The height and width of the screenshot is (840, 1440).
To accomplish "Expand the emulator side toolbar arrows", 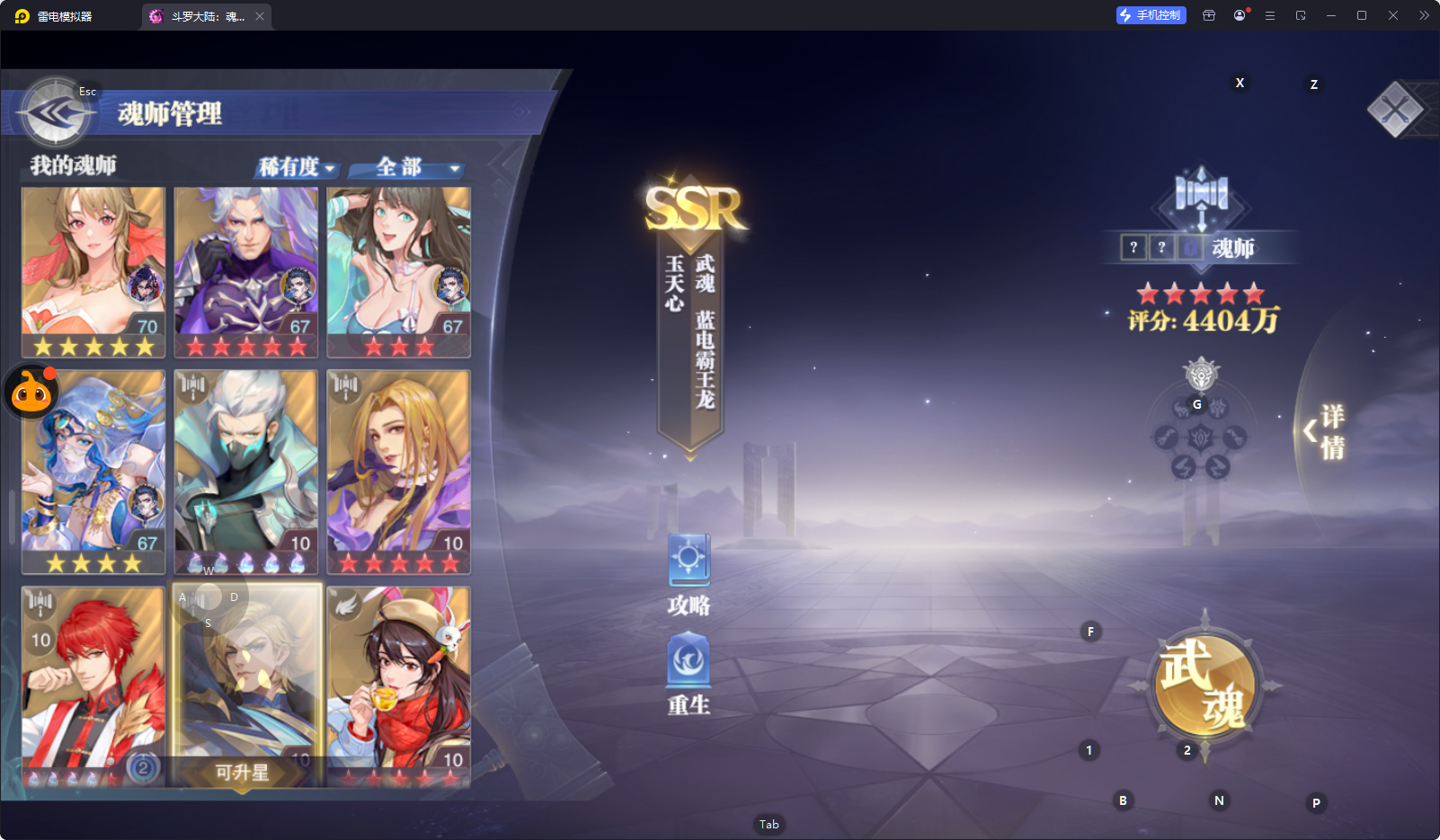I will [x=1424, y=15].
